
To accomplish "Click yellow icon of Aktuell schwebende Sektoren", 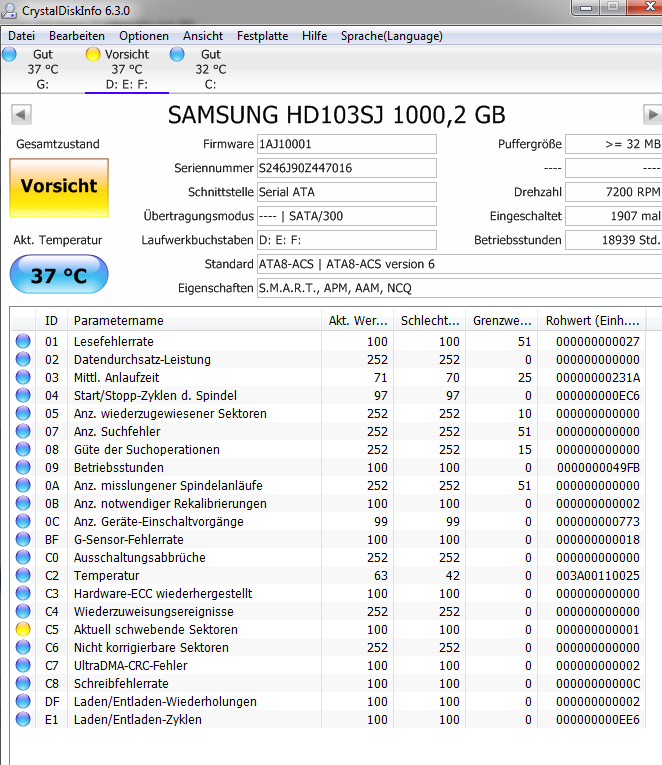I will (x=23, y=629).
